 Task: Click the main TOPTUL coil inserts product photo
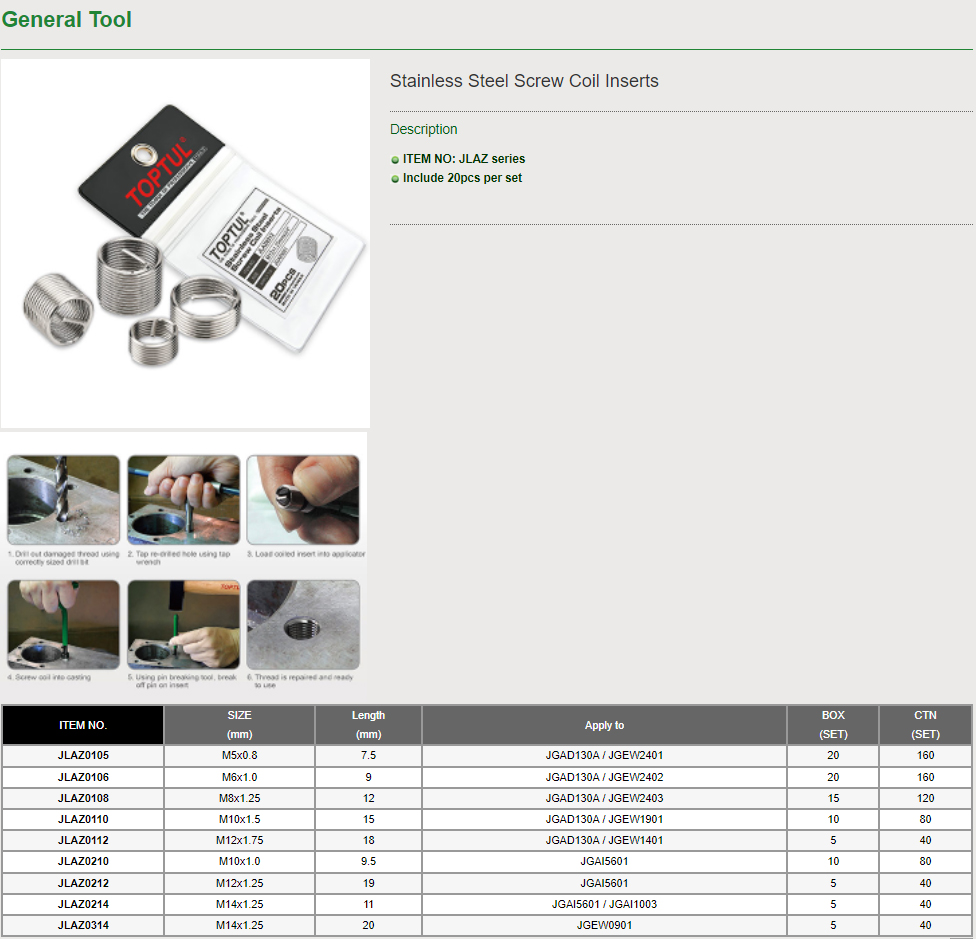[x=185, y=243]
